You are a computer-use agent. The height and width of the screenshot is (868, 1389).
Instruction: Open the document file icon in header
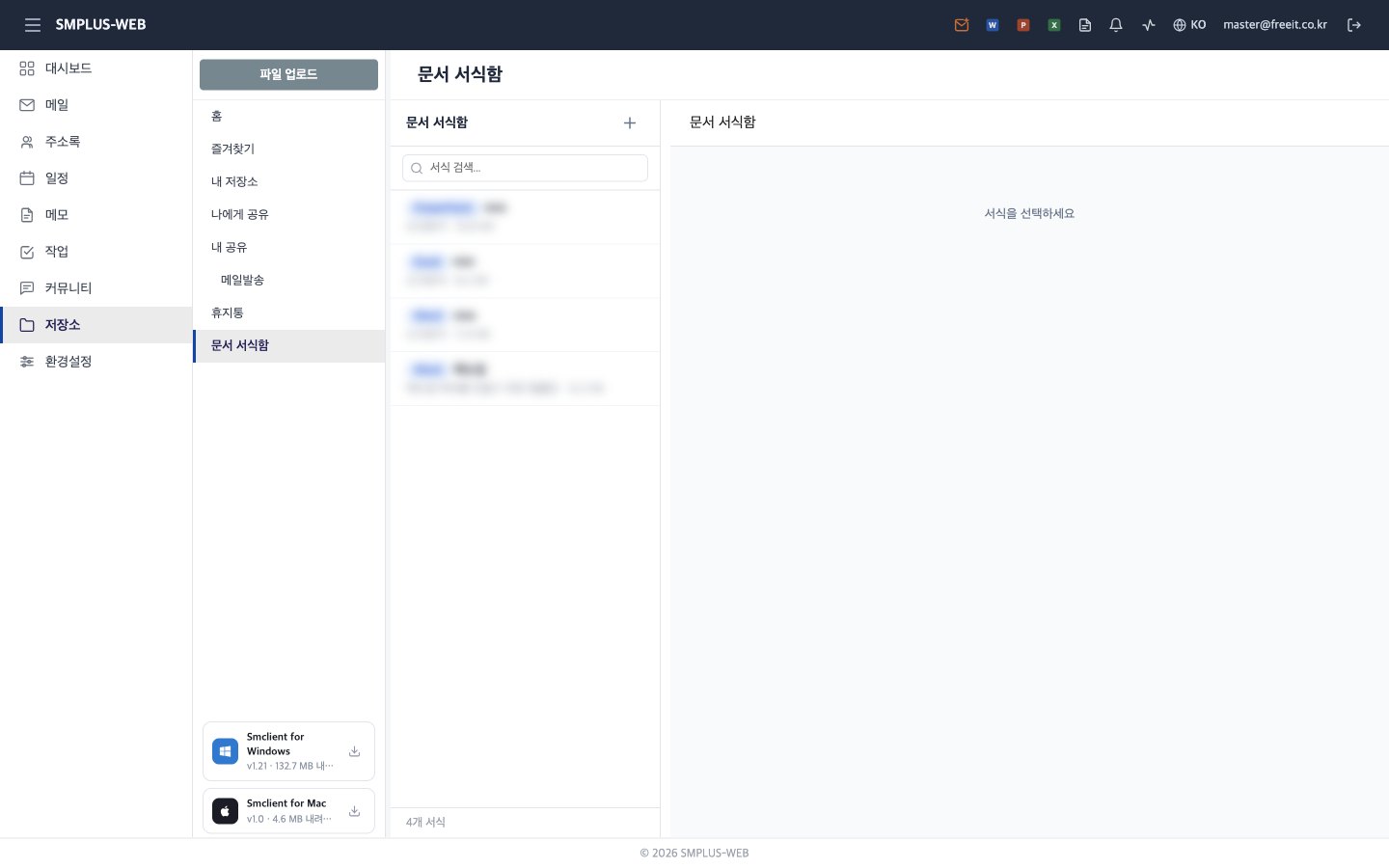coord(1085,25)
